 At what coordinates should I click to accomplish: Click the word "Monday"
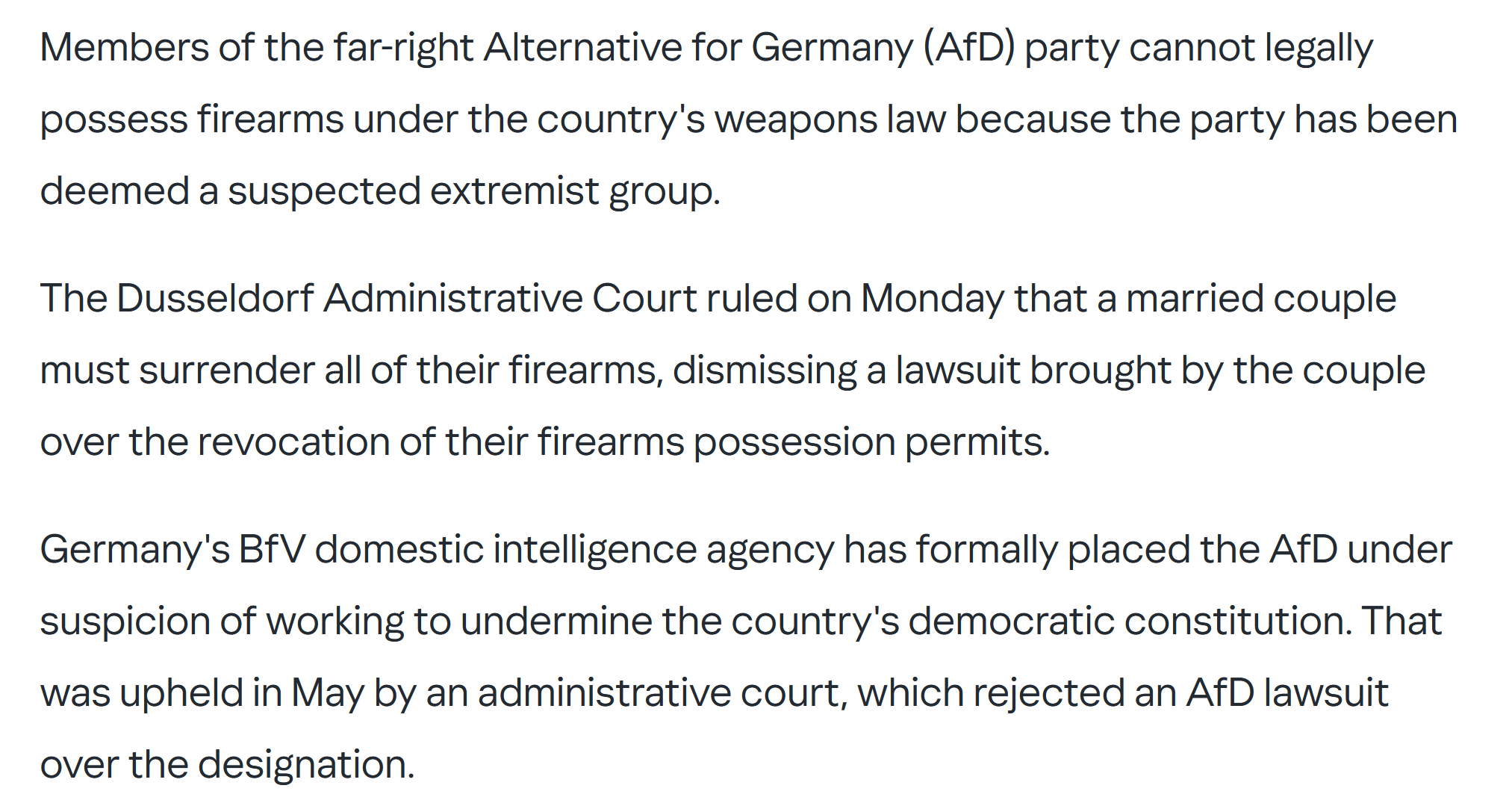[933, 300]
